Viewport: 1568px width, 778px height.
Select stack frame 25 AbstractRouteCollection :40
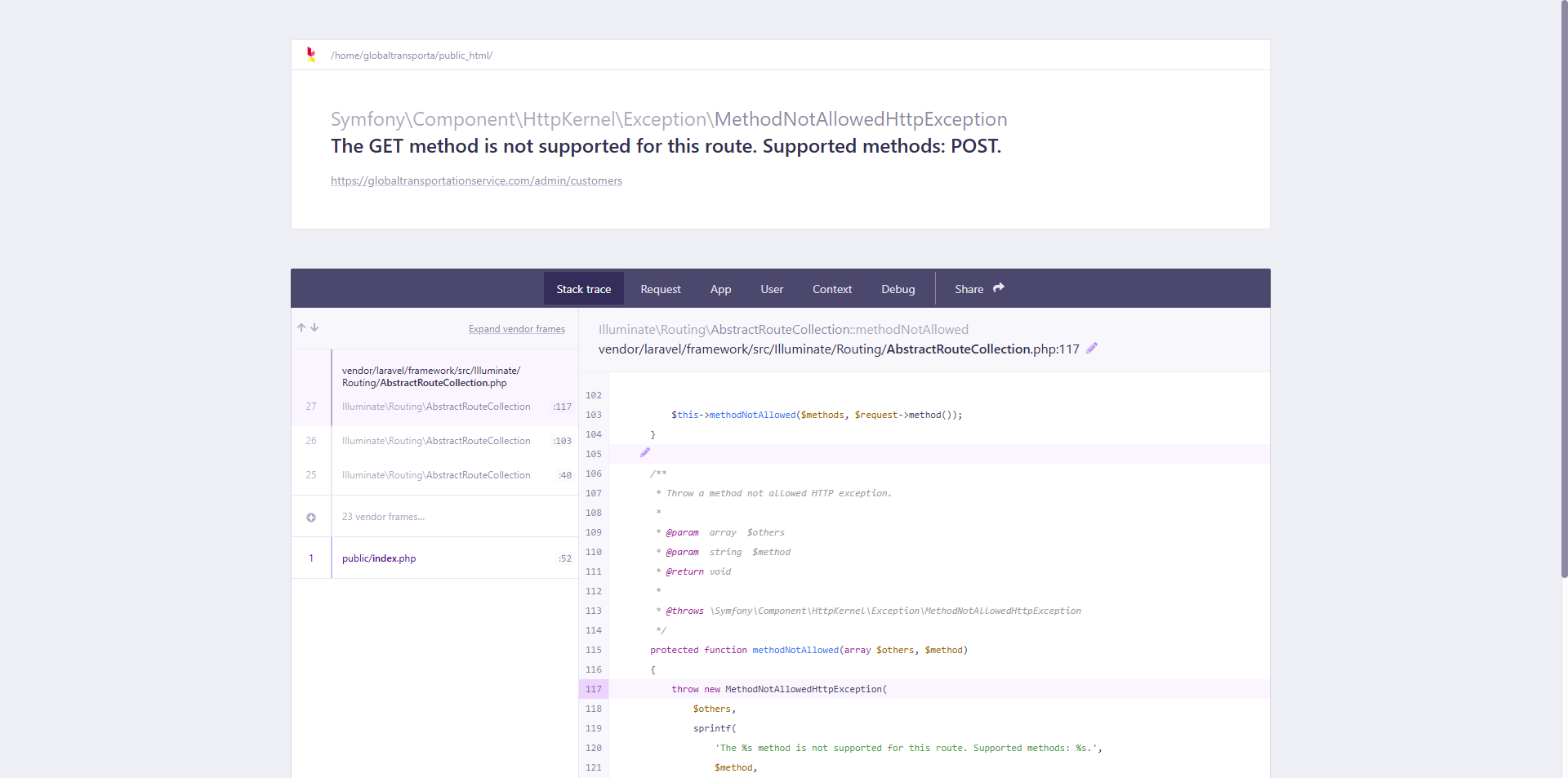436,475
